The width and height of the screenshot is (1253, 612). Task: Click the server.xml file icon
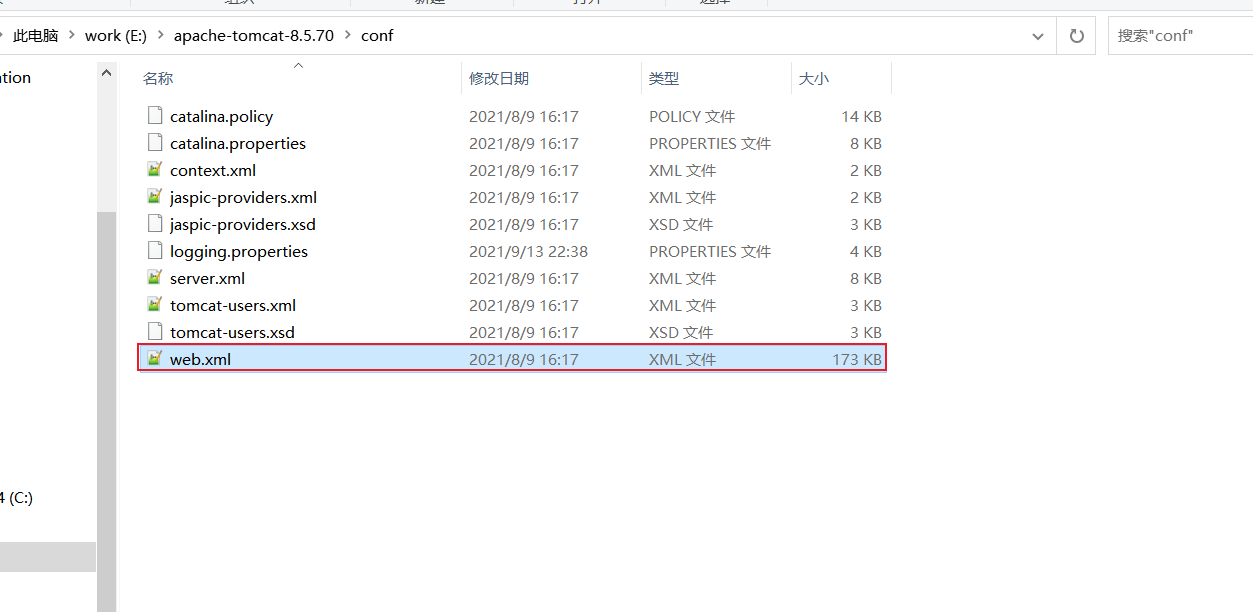[x=154, y=278]
